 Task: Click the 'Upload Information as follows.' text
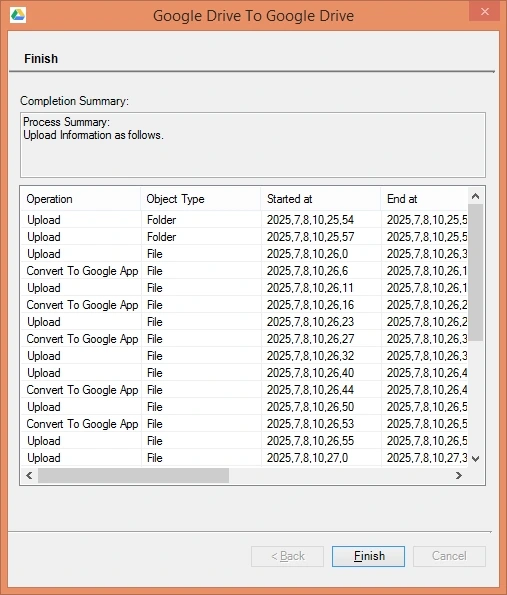pyautogui.click(x=93, y=135)
